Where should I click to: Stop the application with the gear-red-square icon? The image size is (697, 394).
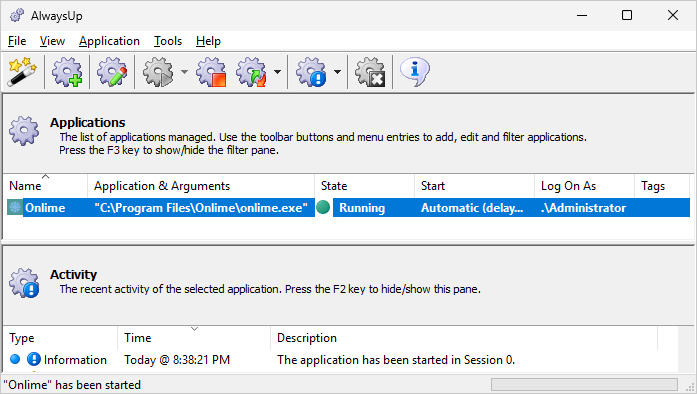211,72
